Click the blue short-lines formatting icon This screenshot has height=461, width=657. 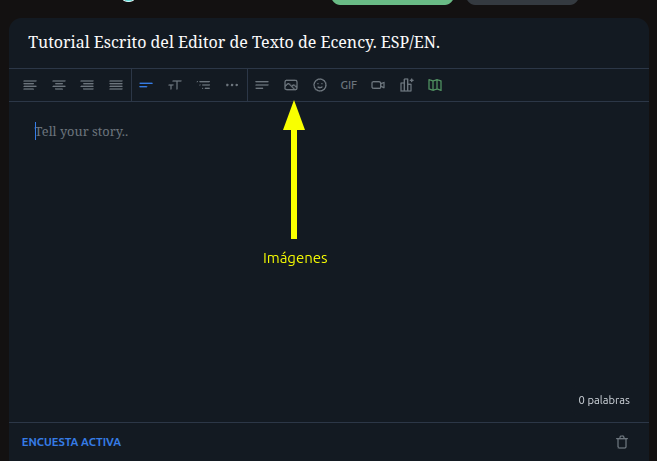click(x=146, y=85)
